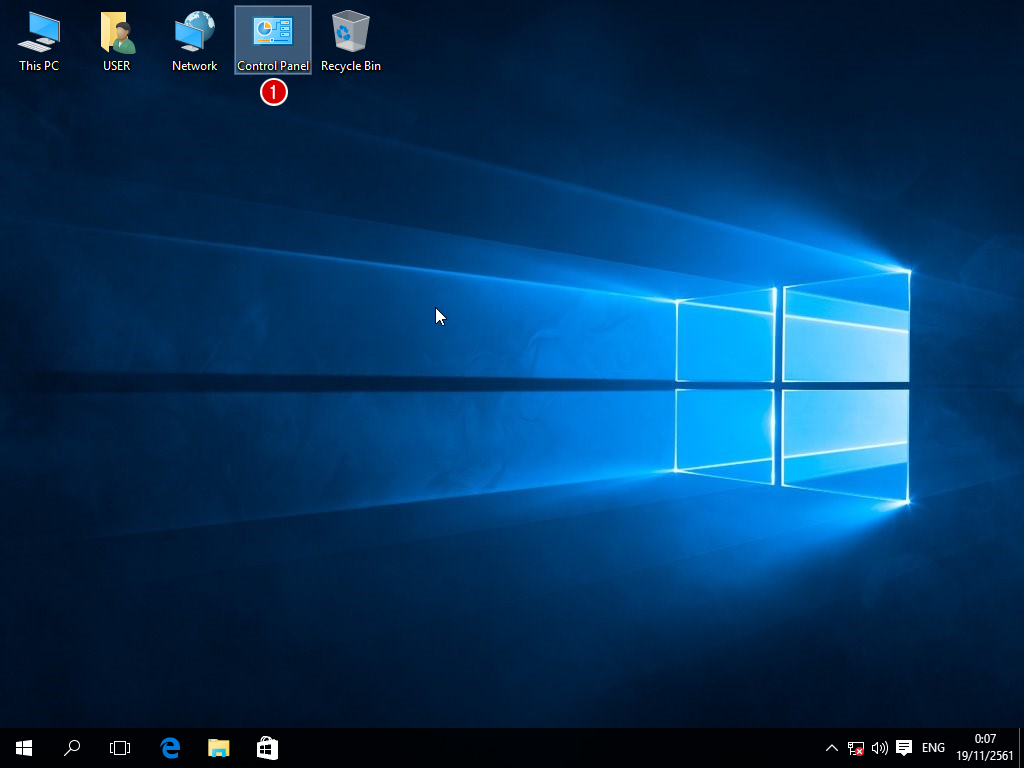This screenshot has width=1024, height=768.
Task: Click the red number 1 badge
Action: coord(274,92)
